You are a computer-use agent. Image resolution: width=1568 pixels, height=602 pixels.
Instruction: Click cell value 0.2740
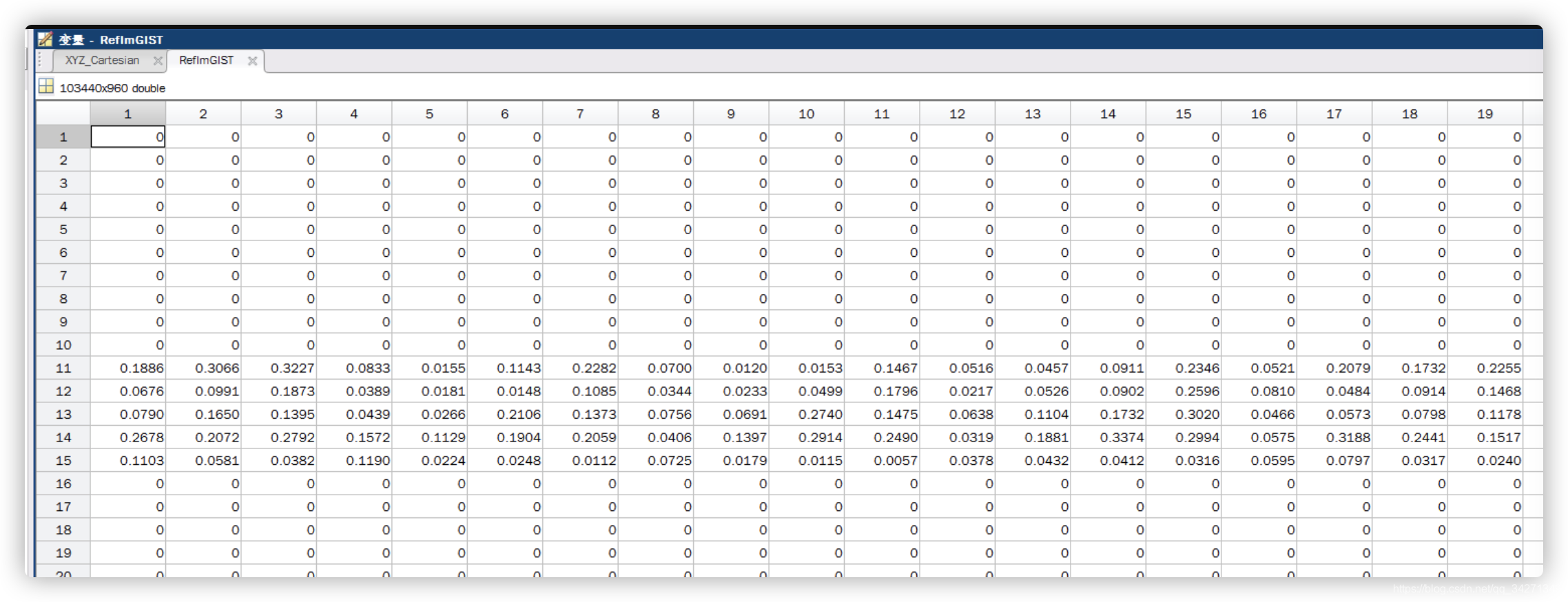[820, 414]
